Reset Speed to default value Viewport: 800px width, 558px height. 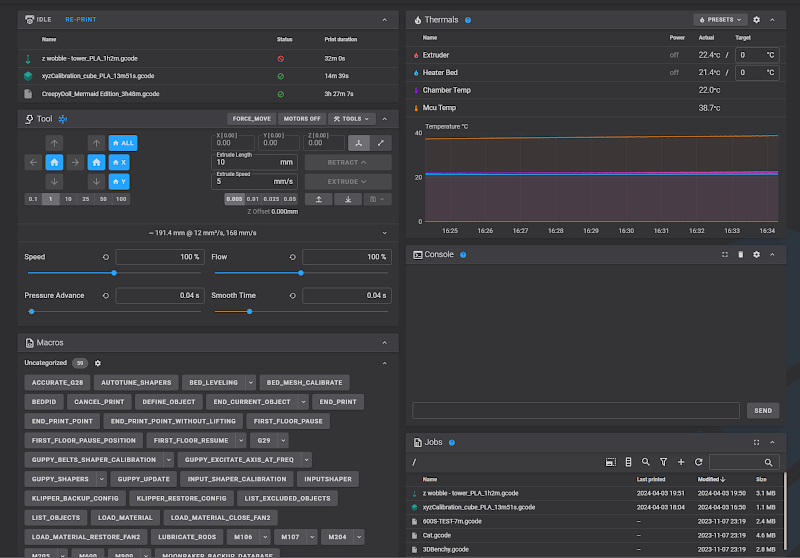pos(106,257)
